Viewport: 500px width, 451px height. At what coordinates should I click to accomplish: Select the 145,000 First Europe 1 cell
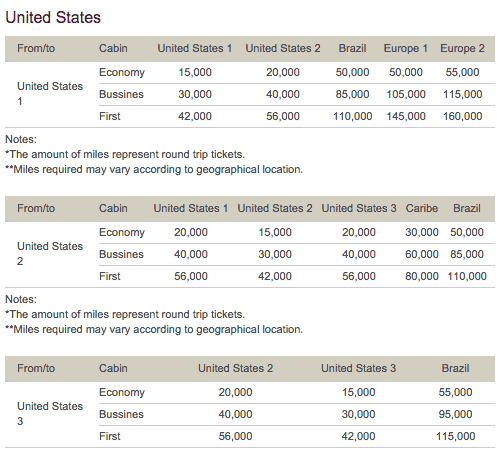[406, 116]
